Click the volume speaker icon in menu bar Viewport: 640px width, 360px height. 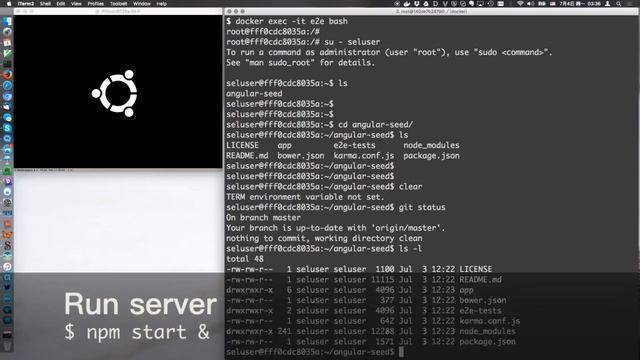point(530,4)
